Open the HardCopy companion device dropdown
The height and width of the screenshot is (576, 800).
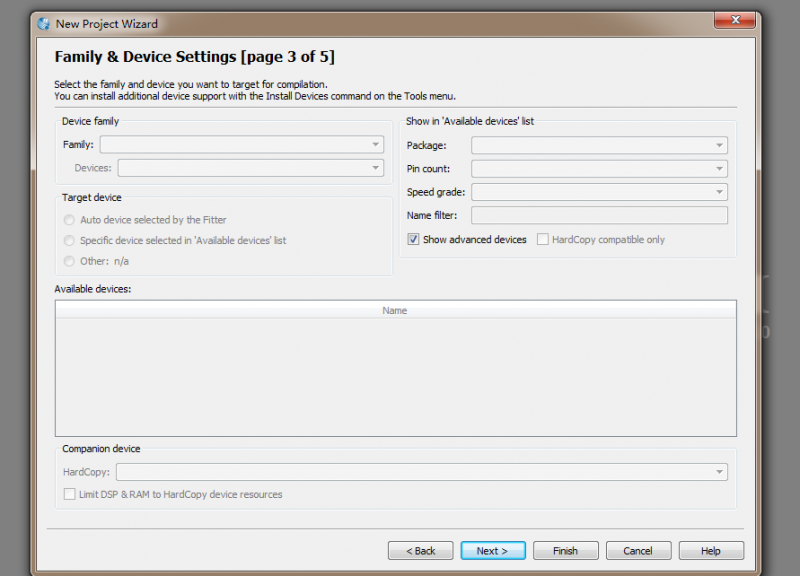[421, 472]
